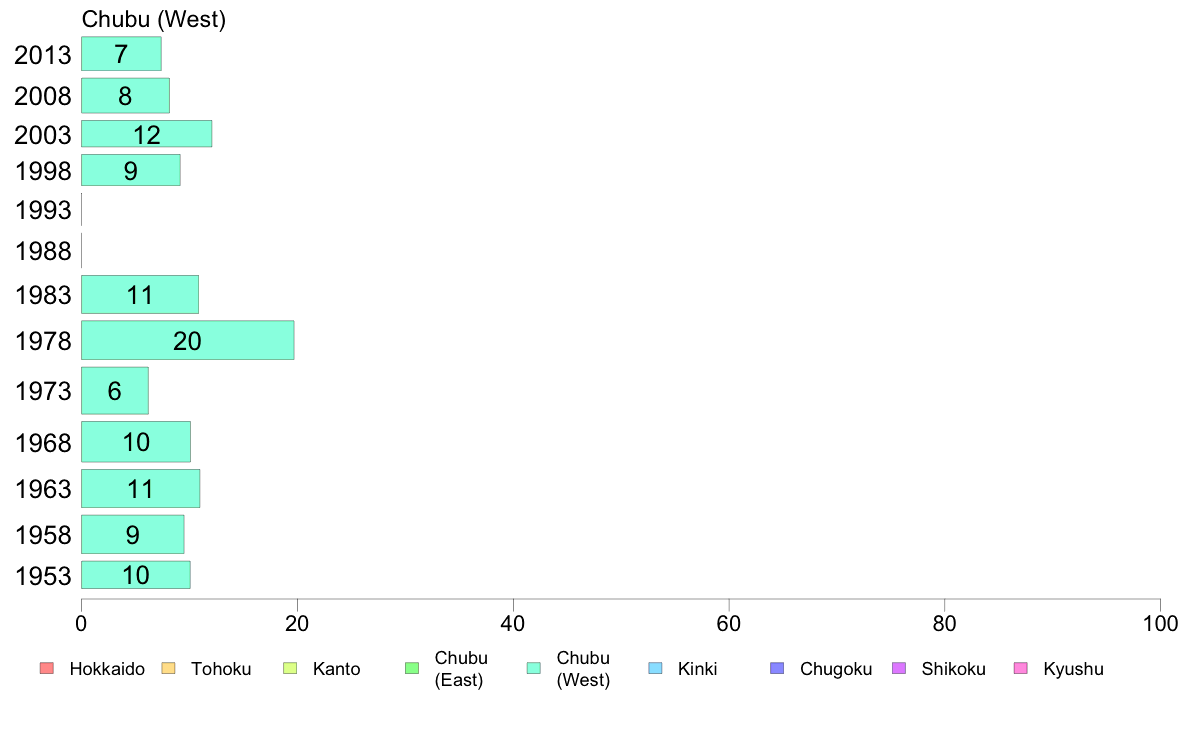Click the Tohoku legend color swatch
1188x736 pixels.
(x=168, y=668)
